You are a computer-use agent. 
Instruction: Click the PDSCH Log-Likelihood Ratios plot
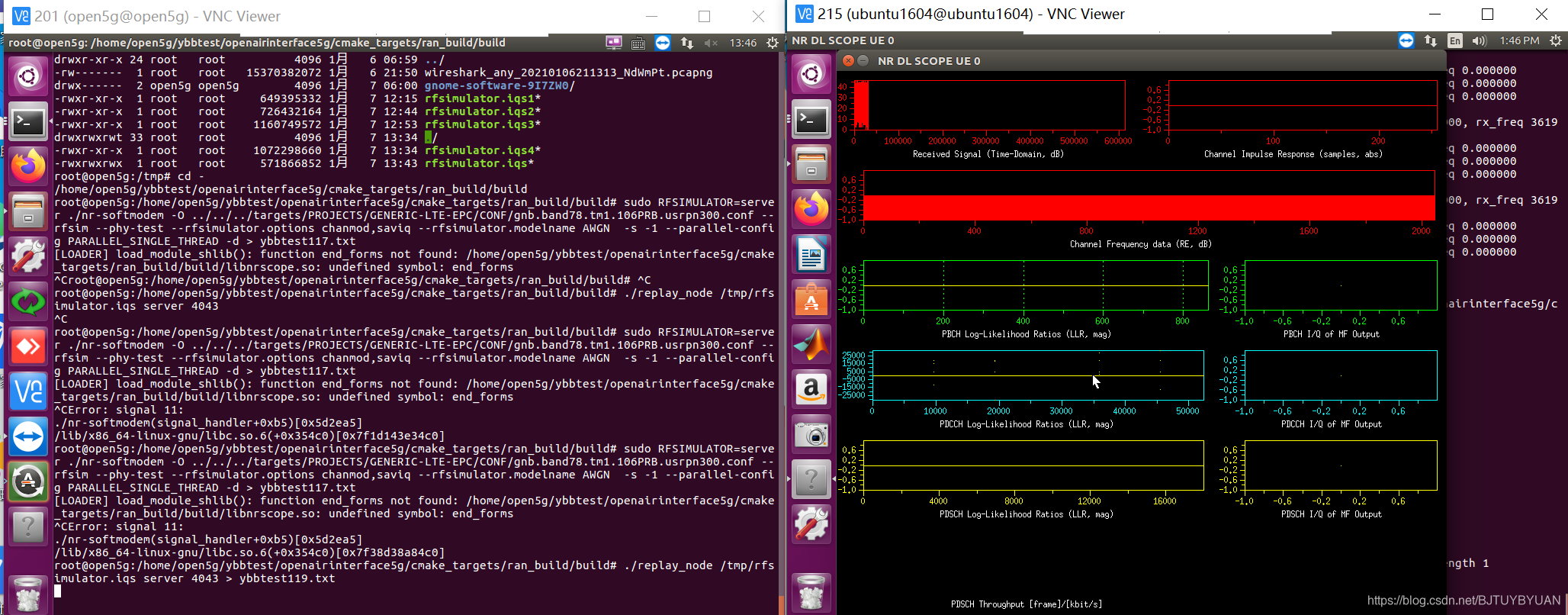(1033, 465)
